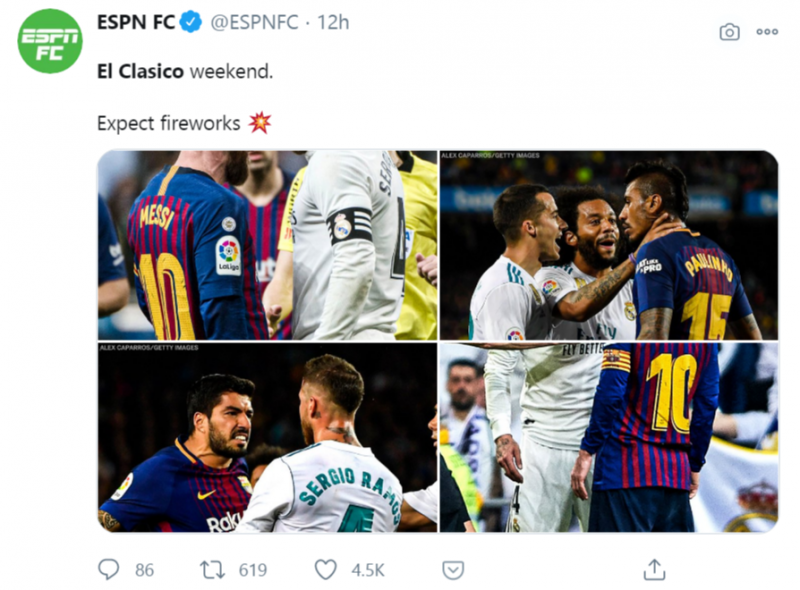Save the tweet using the pocket icon

pyautogui.click(x=453, y=569)
